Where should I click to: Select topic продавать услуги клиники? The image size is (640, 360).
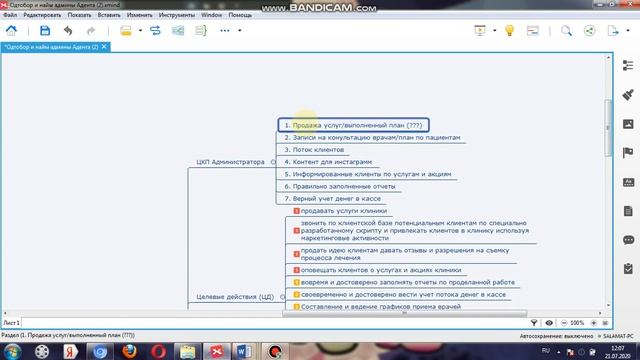tap(344, 211)
